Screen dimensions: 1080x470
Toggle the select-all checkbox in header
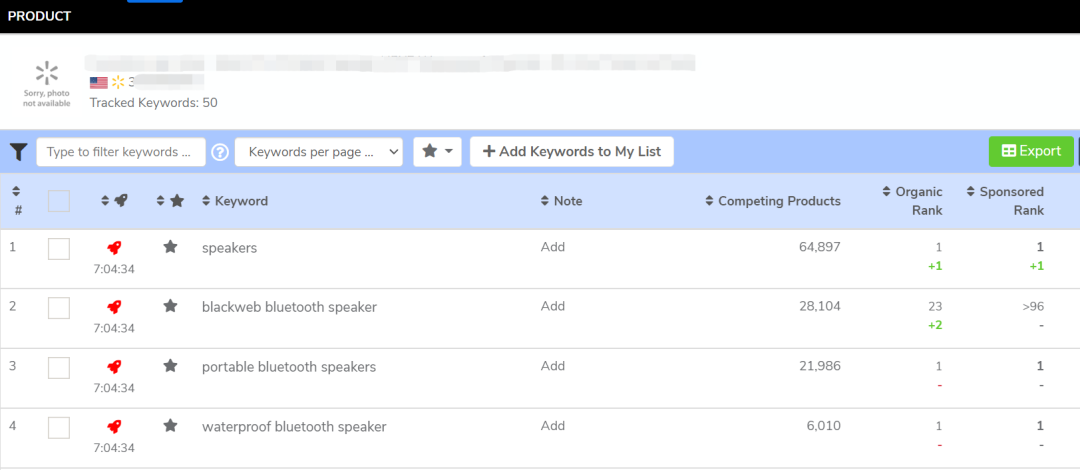[x=59, y=201]
